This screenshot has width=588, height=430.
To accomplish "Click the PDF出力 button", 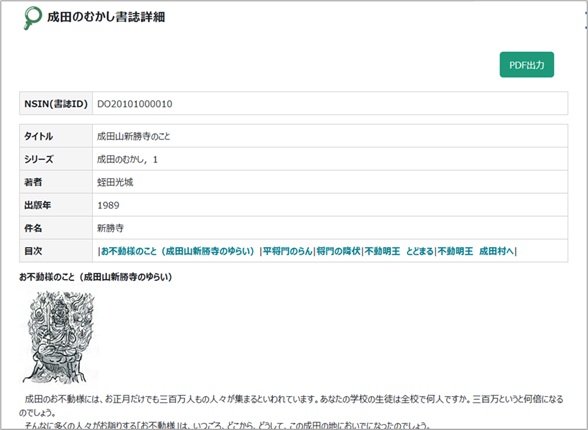I will coord(526,65).
